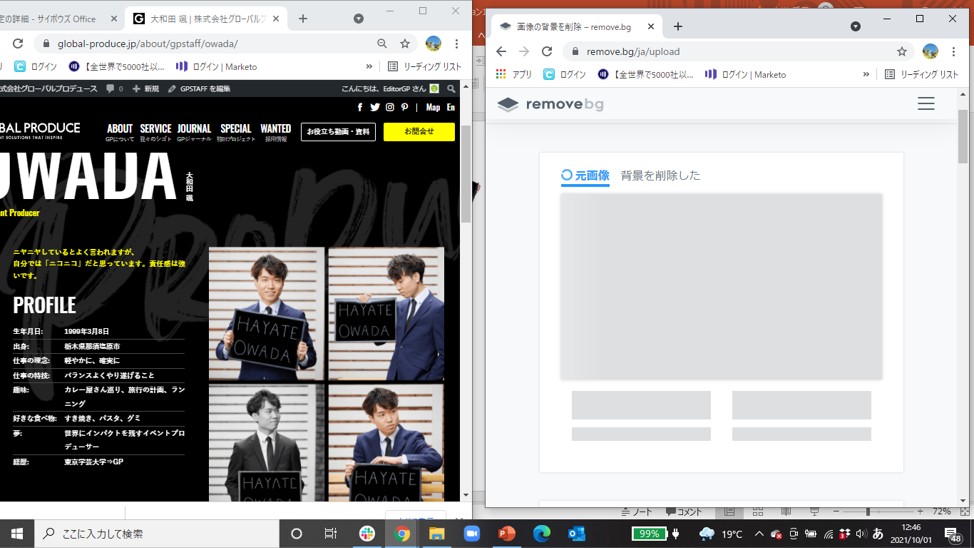Switch to 背景を削除した tab
The height and width of the screenshot is (548, 974).
coord(660,176)
